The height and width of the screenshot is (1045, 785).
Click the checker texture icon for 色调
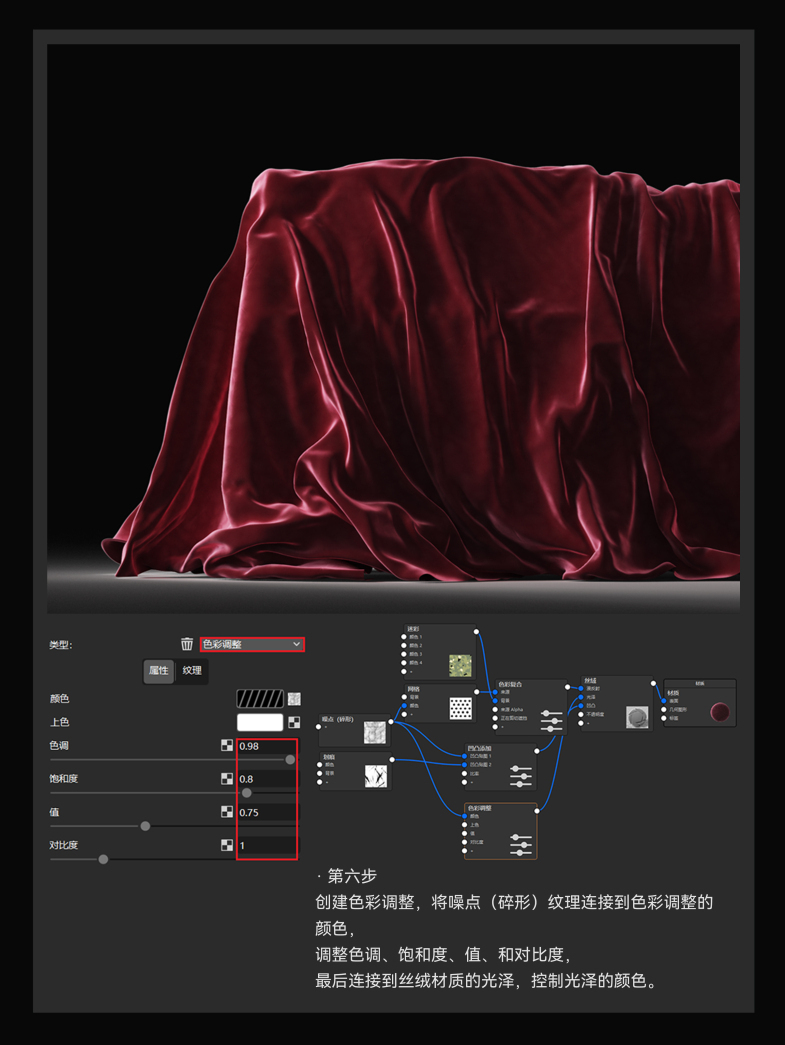[227, 745]
